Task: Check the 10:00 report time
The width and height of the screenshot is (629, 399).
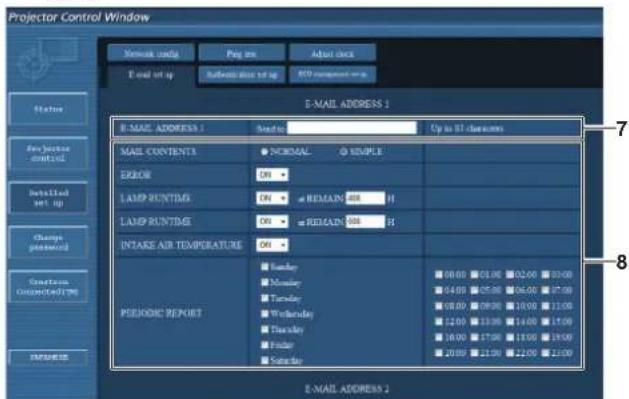Action: pos(510,306)
